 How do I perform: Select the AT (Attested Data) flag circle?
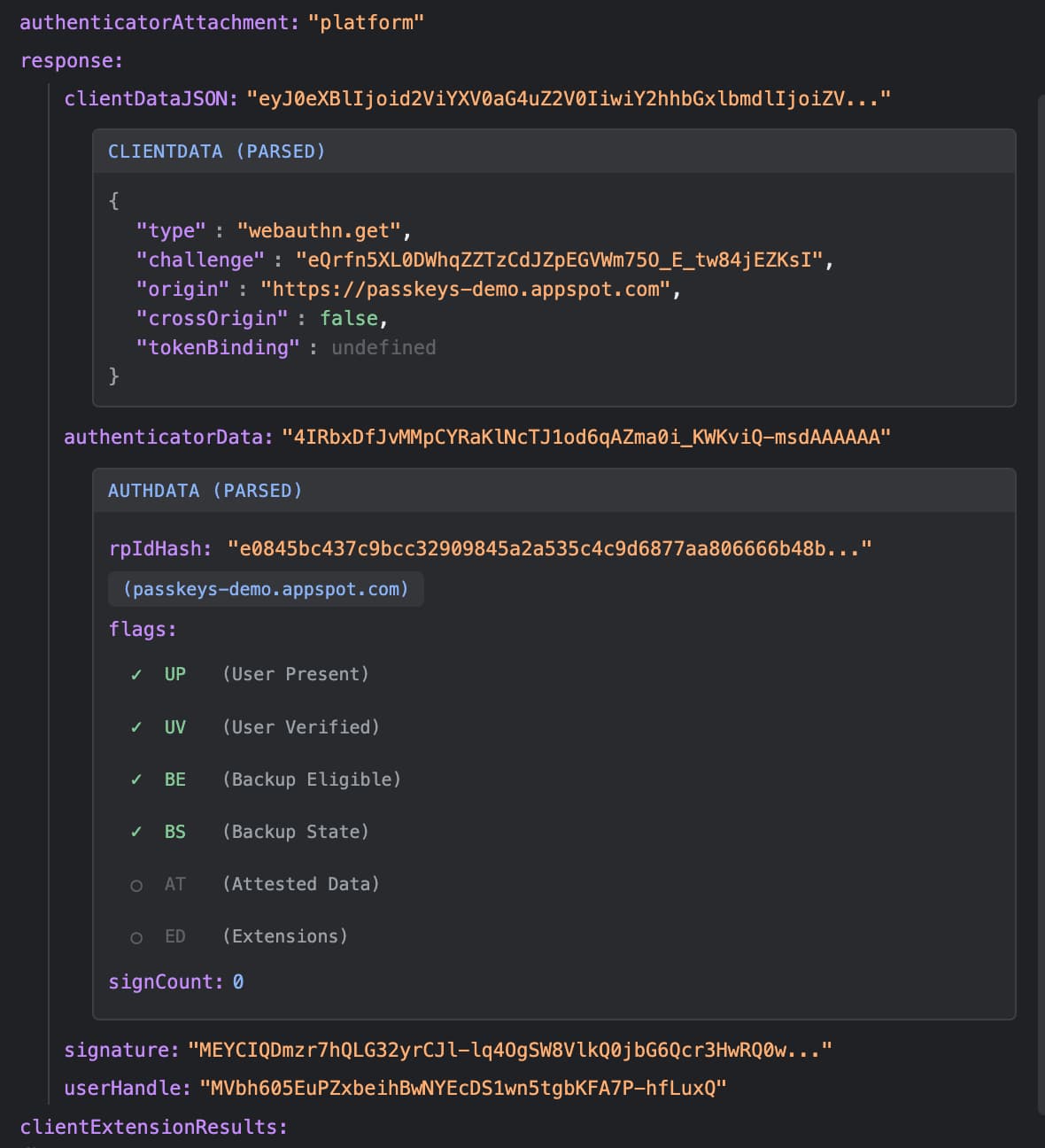point(135,884)
